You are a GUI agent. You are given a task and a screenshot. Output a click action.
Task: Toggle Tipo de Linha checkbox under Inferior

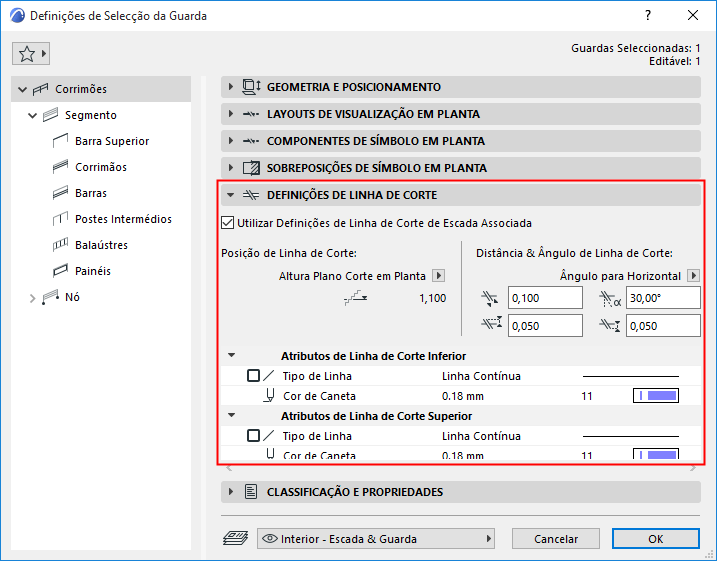(253, 376)
